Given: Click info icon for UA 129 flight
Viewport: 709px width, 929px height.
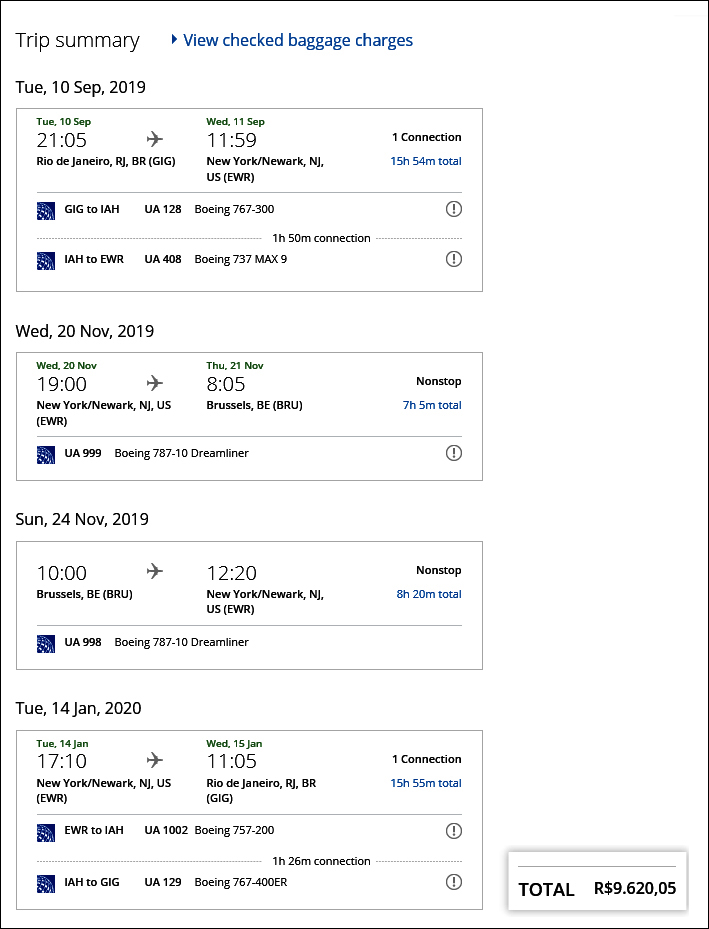Looking at the screenshot, I should tap(453, 881).
